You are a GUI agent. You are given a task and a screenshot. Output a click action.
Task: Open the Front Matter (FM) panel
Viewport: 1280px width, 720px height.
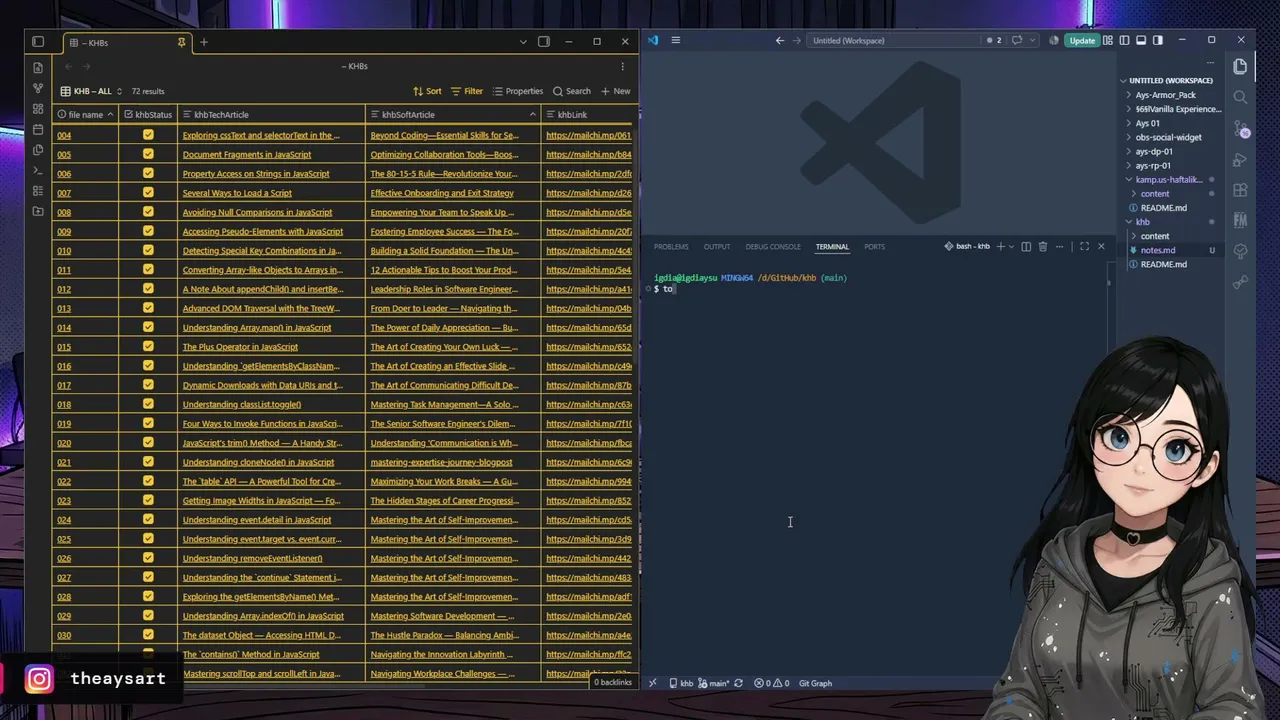[1241, 221]
